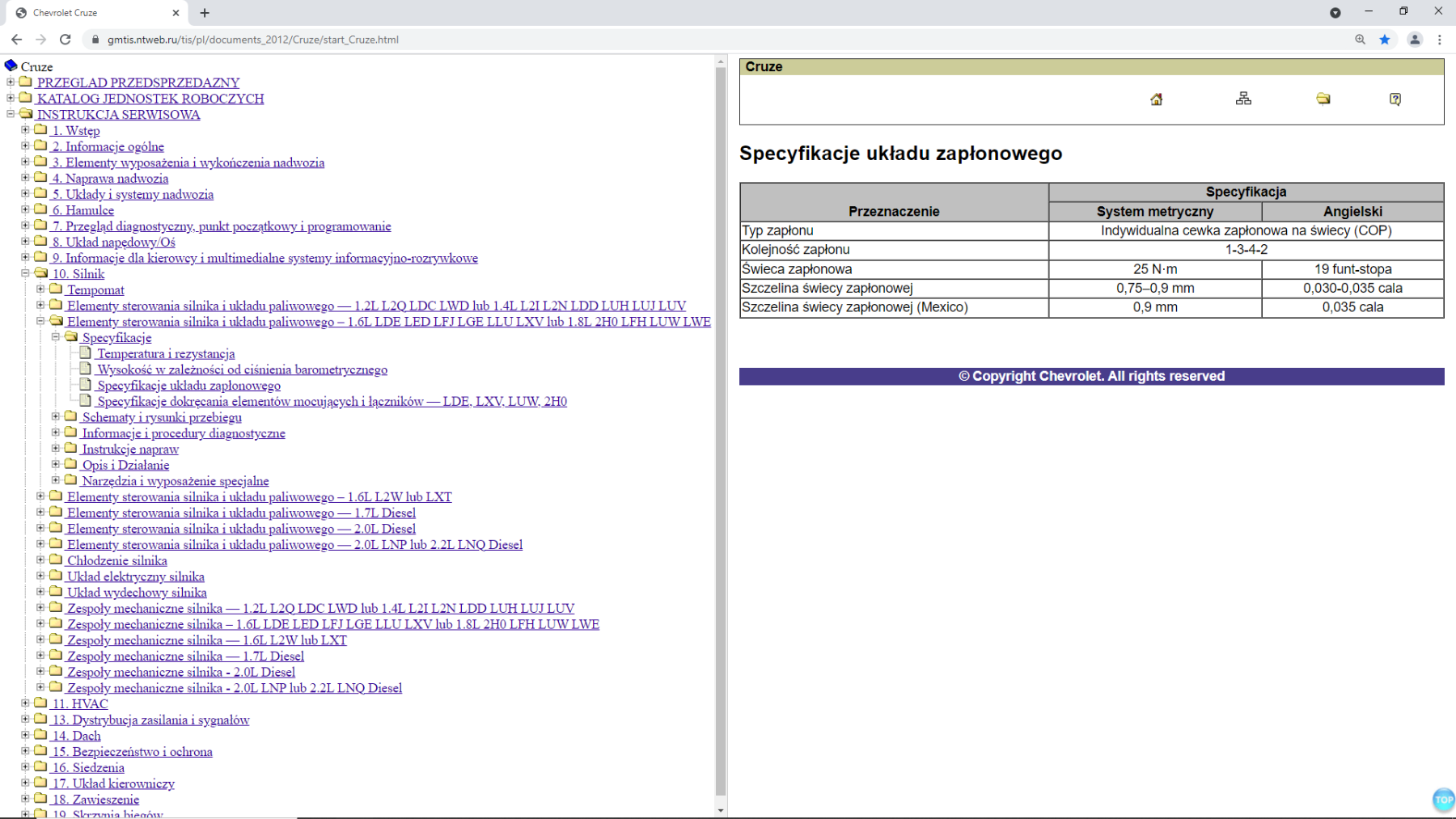Viewport: 1456px width, 819px height.
Task: Open Specyfikacje układu zapłonowego link
Action: point(188,386)
